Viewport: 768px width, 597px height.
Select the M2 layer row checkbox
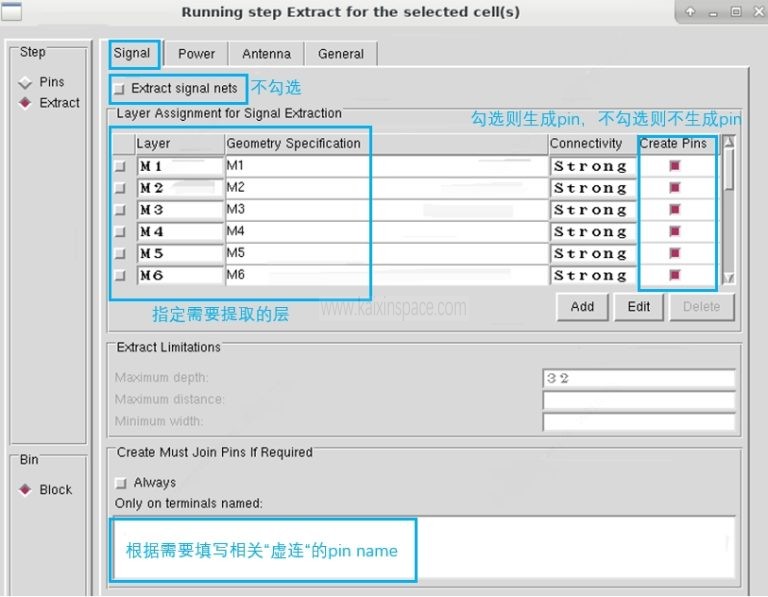point(121,188)
